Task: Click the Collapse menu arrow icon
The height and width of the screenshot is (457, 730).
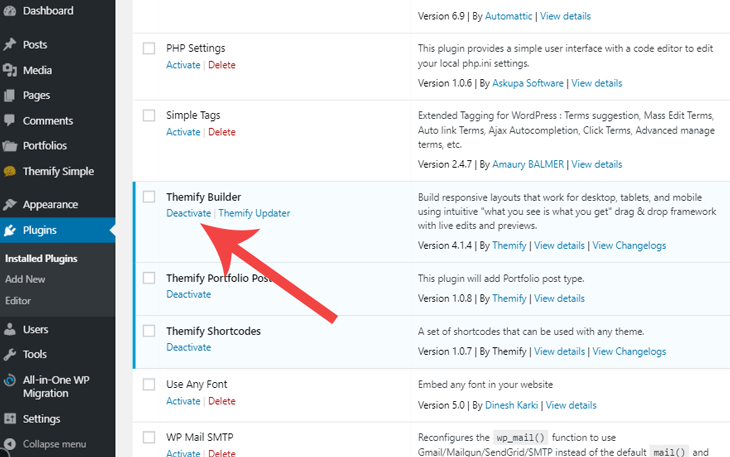Action: point(9,444)
